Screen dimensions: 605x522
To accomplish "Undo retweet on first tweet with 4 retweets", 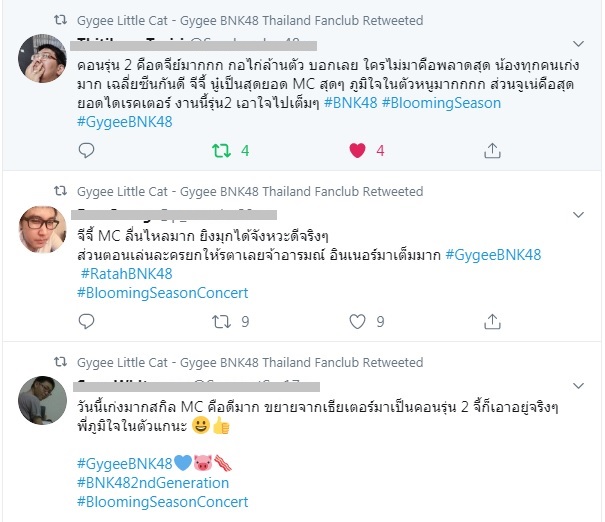I will 221,150.
